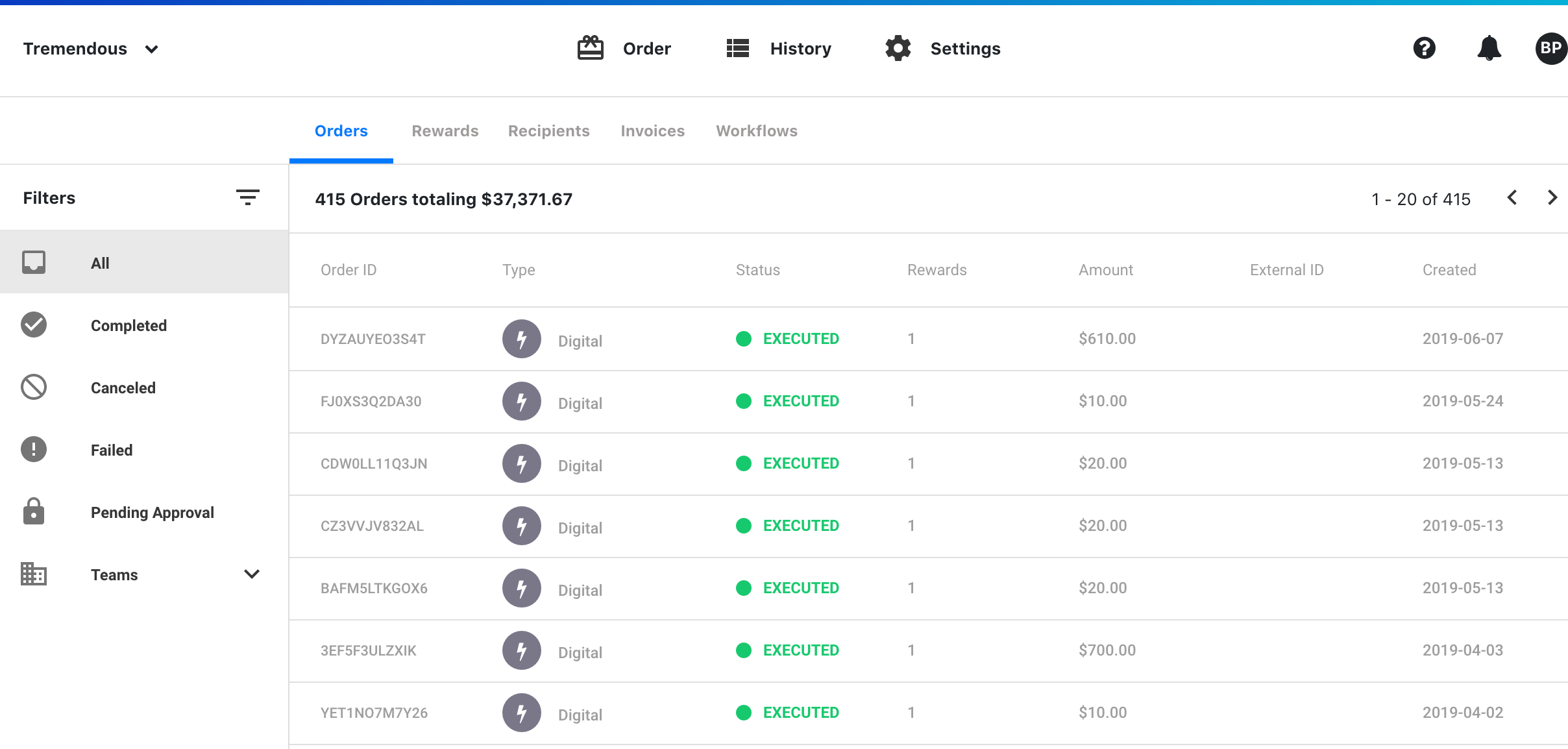1568x749 pixels.
Task: Open order DYZAUYEO3S4T
Action: point(373,339)
